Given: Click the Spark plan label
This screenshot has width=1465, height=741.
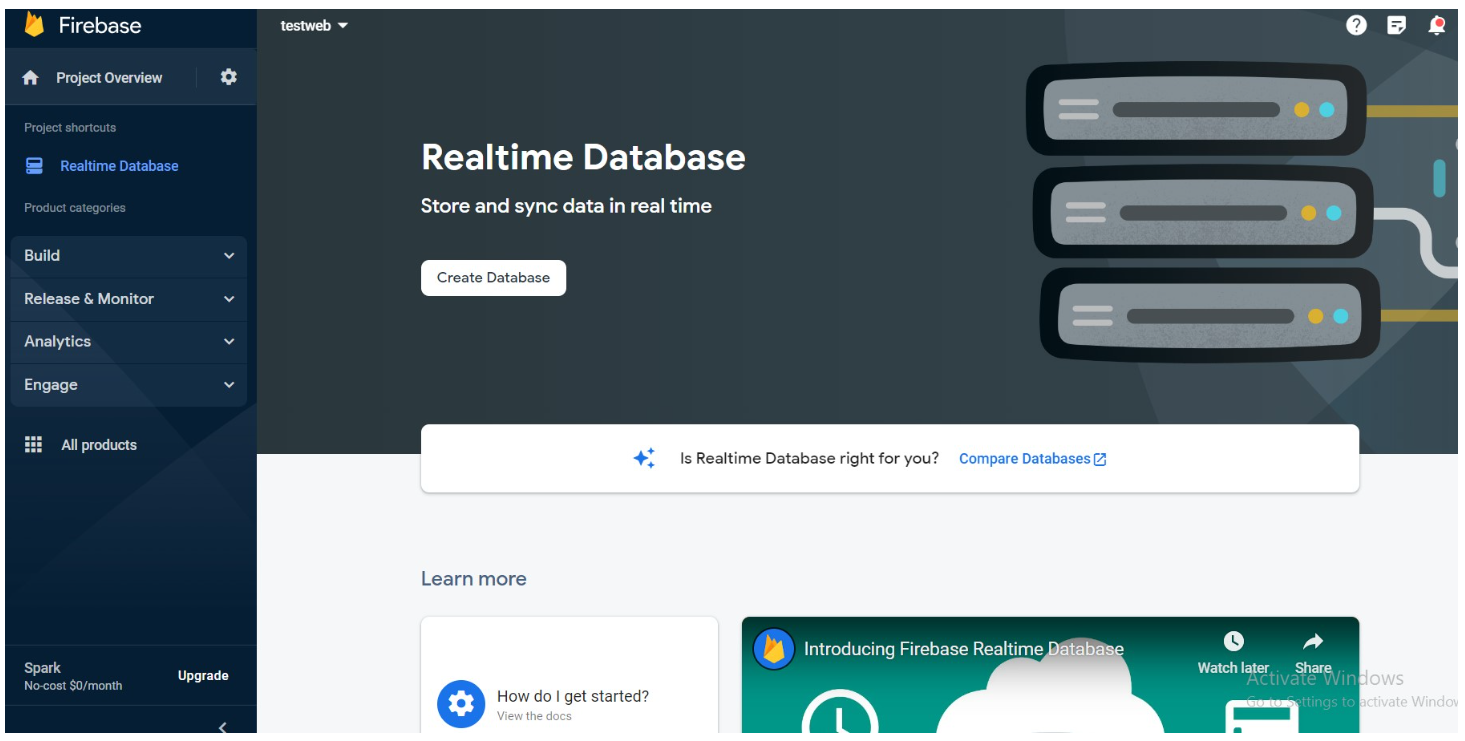Looking at the screenshot, I should point(42,668).
